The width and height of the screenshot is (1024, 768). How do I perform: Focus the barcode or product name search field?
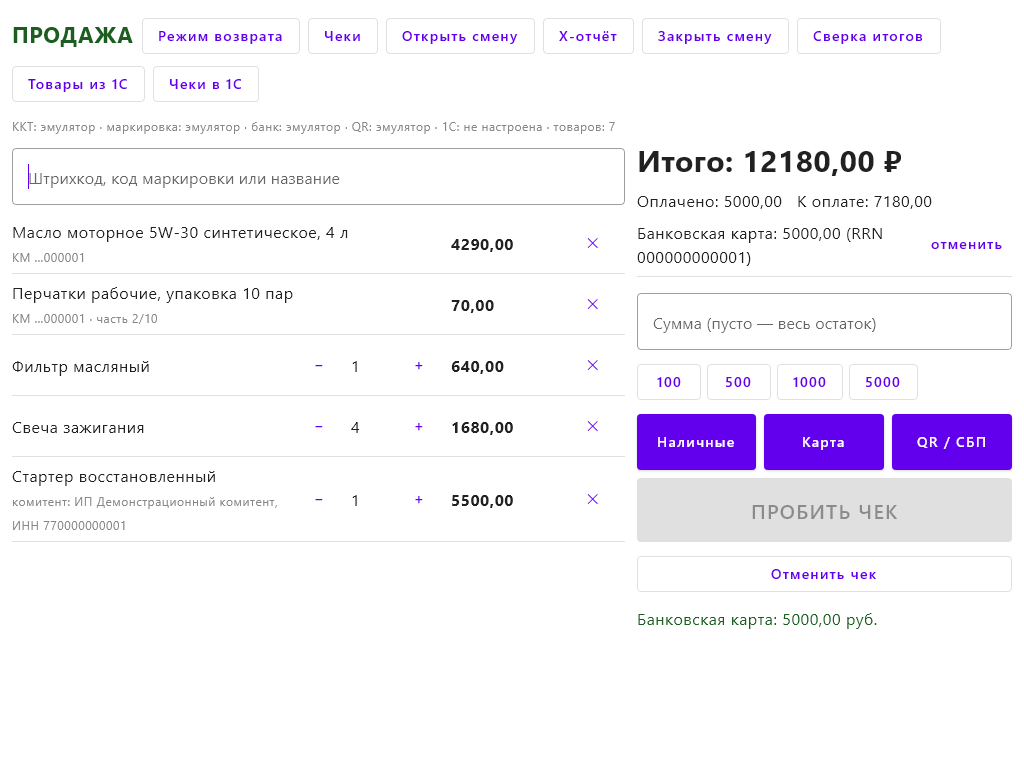319,177
